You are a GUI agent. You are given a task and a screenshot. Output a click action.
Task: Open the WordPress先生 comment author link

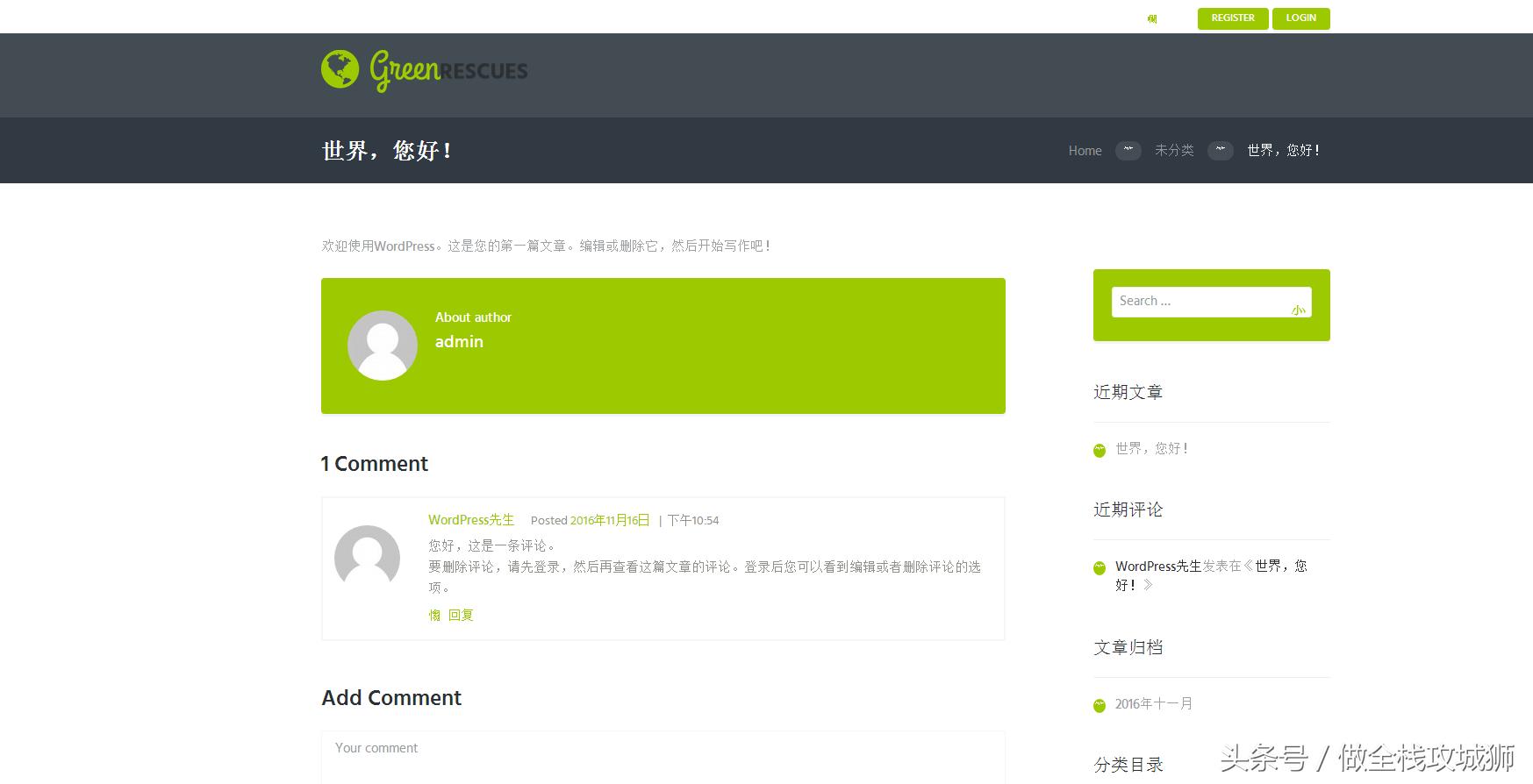[471, 520]
